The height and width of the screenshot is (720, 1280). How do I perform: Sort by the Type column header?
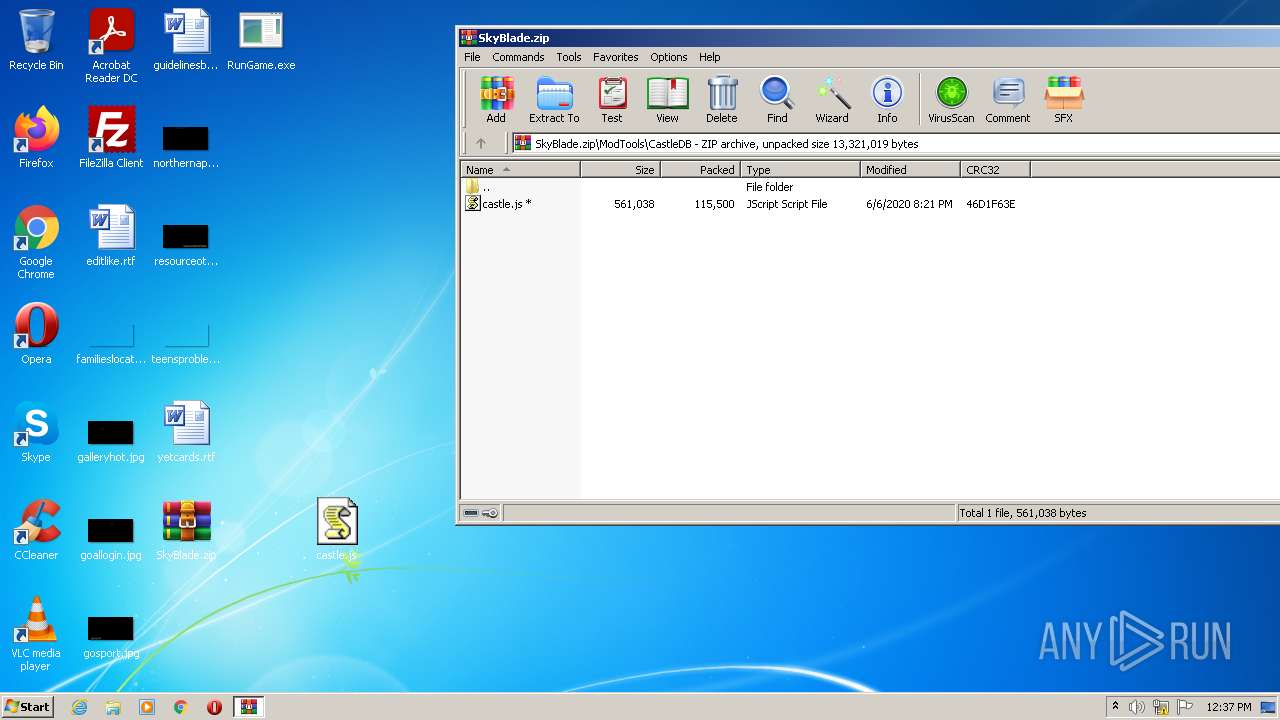800,170
